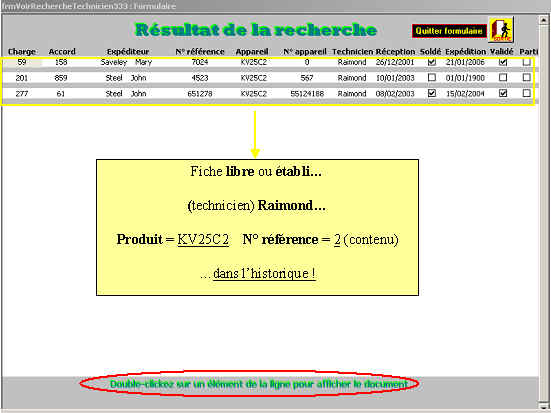Click the device number 55124188

pos(307,93)
